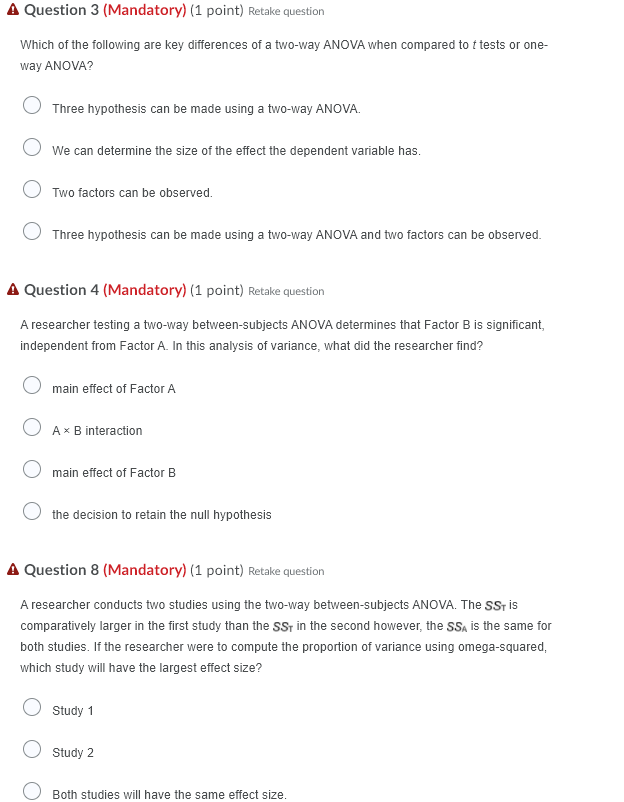Select the combined three-hypothesis and two-factors answer
This screenshot has height=802, width=624.
tap(31, 230)
